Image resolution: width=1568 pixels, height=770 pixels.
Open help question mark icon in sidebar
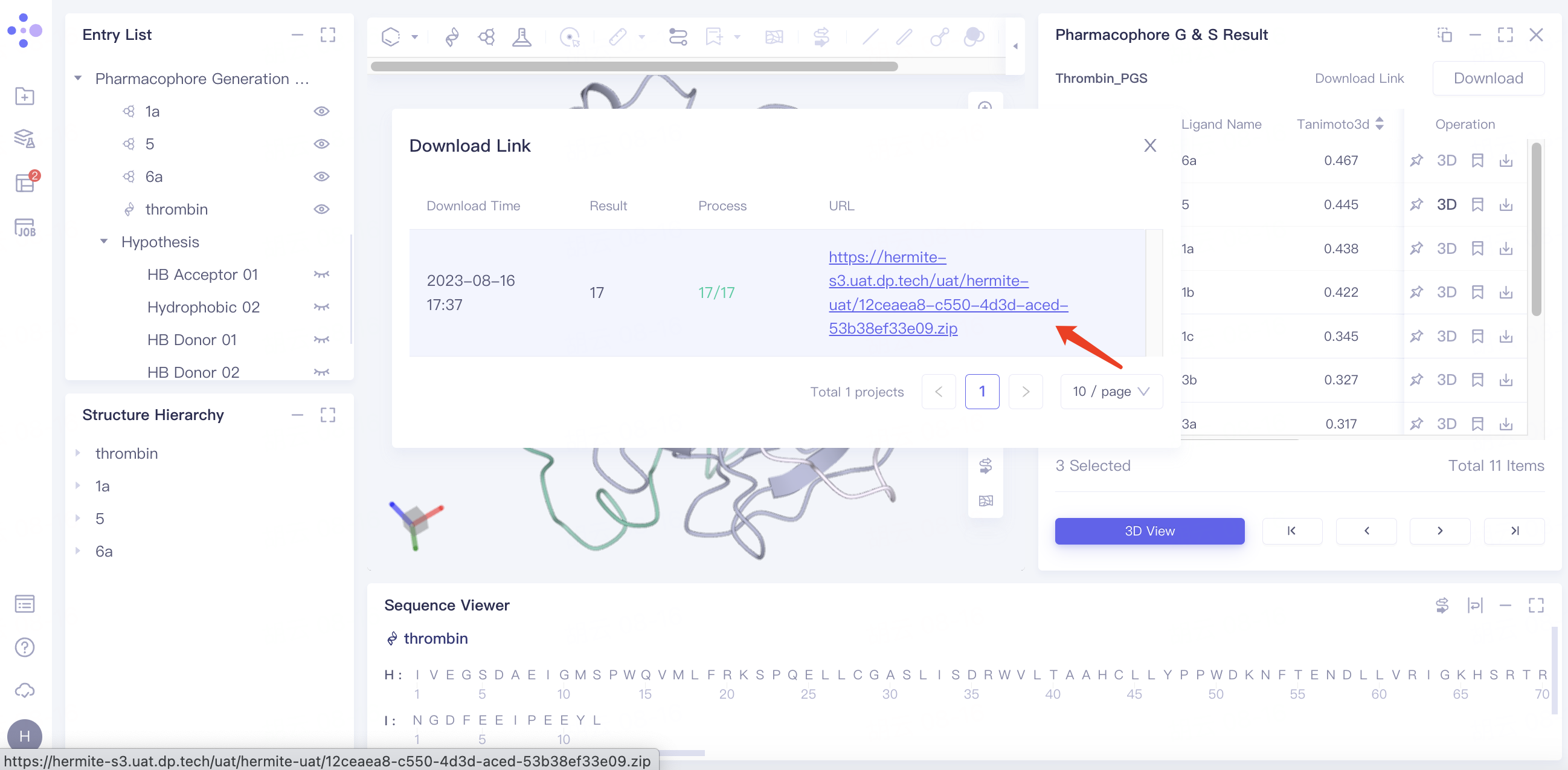pos(25,647)
